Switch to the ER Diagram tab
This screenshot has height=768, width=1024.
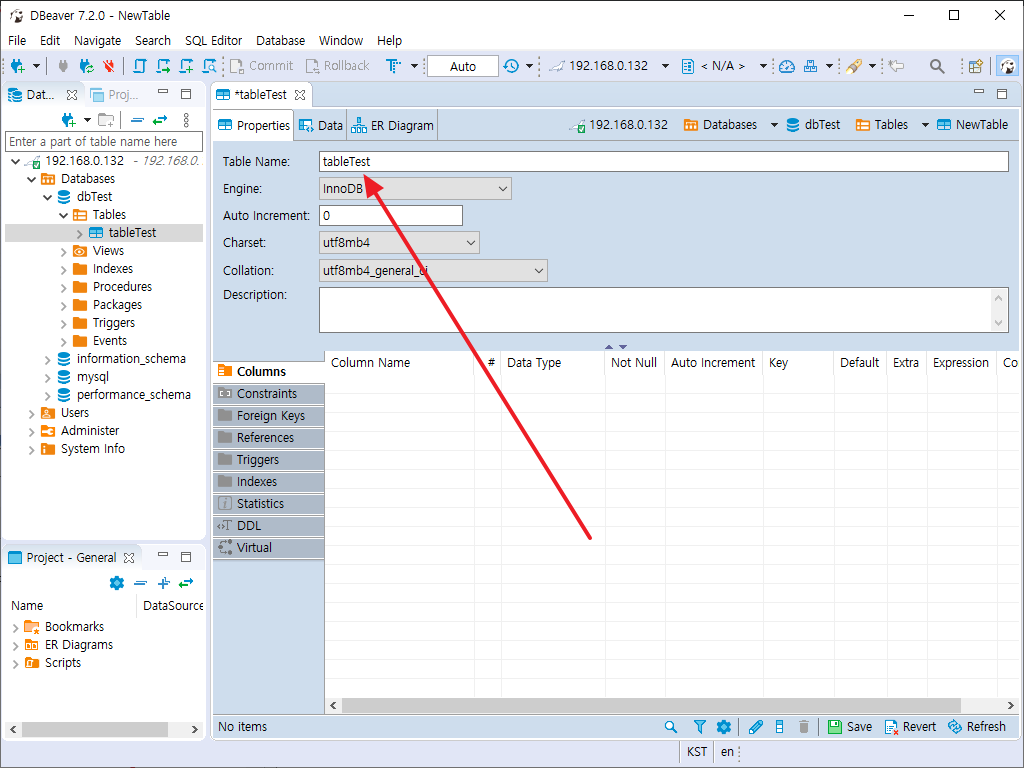click(x=392, y=125)
